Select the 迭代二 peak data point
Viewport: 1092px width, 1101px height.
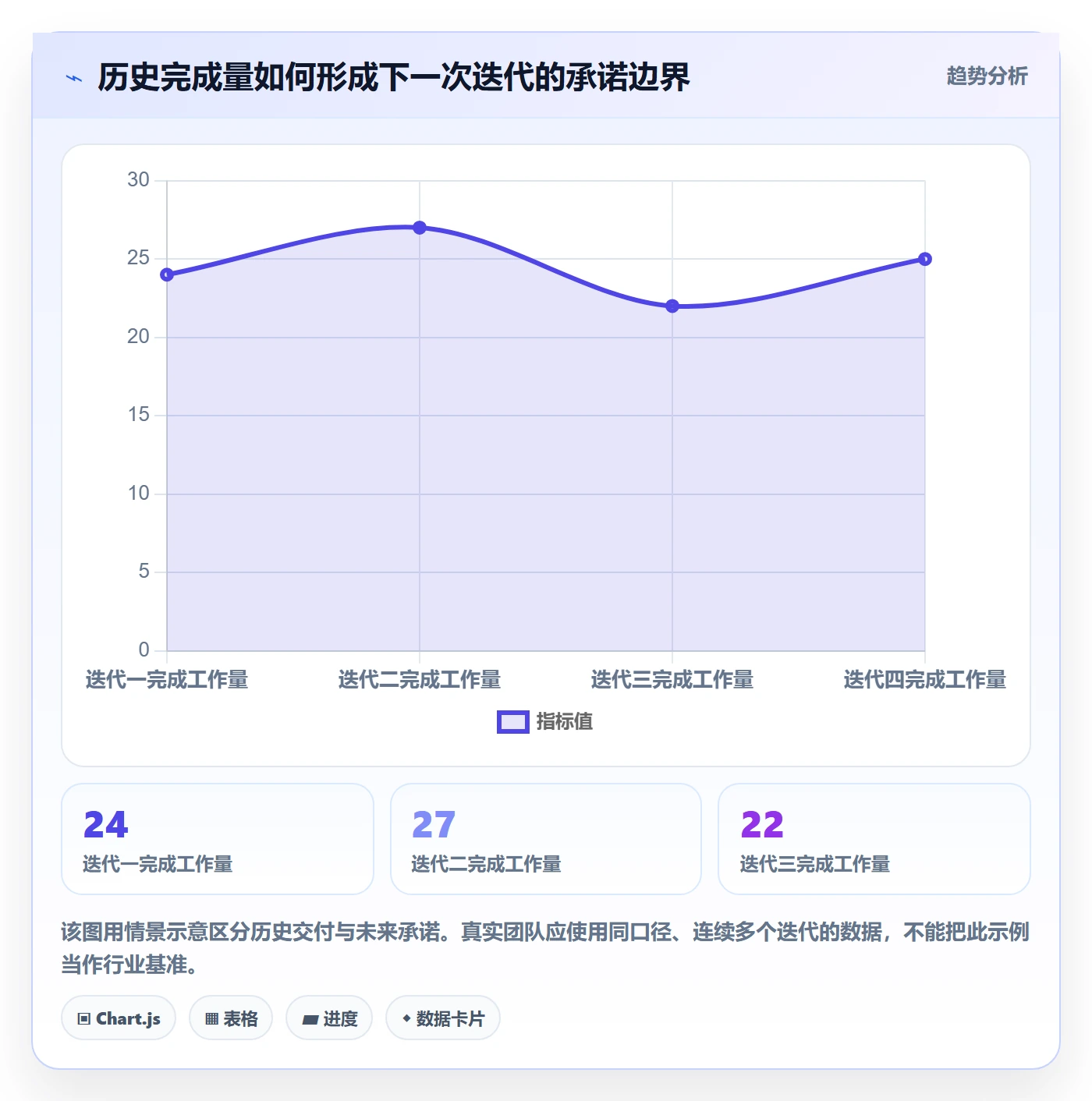pos(420,228)
